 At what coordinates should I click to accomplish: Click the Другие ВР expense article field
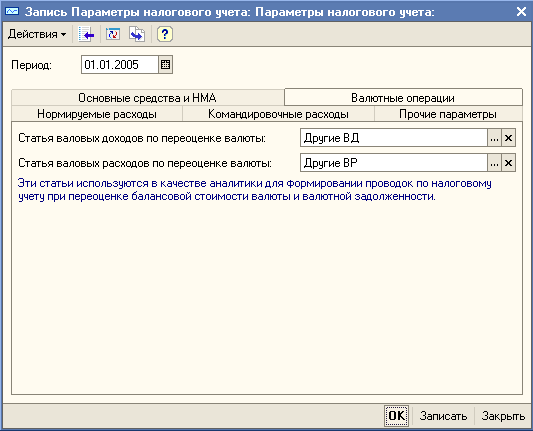click(x=394, y=163)
